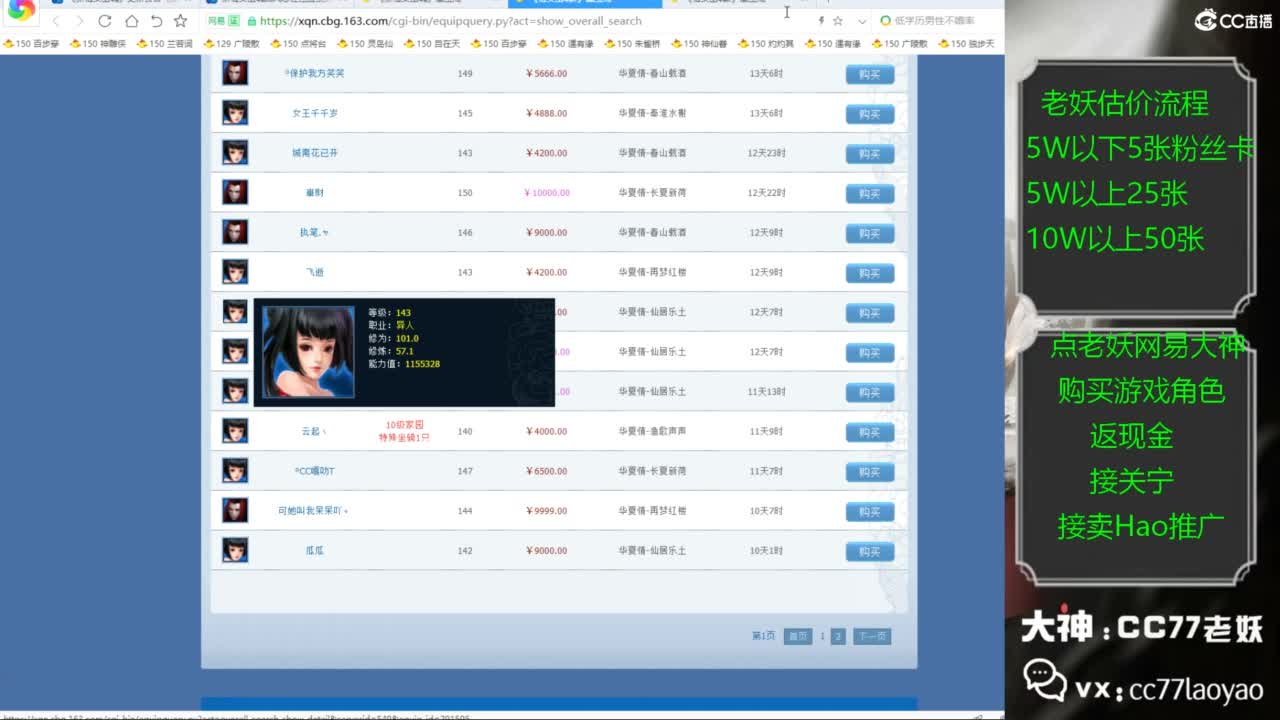Click avatar icon in the ¥4000.00 row

(235, 431)
